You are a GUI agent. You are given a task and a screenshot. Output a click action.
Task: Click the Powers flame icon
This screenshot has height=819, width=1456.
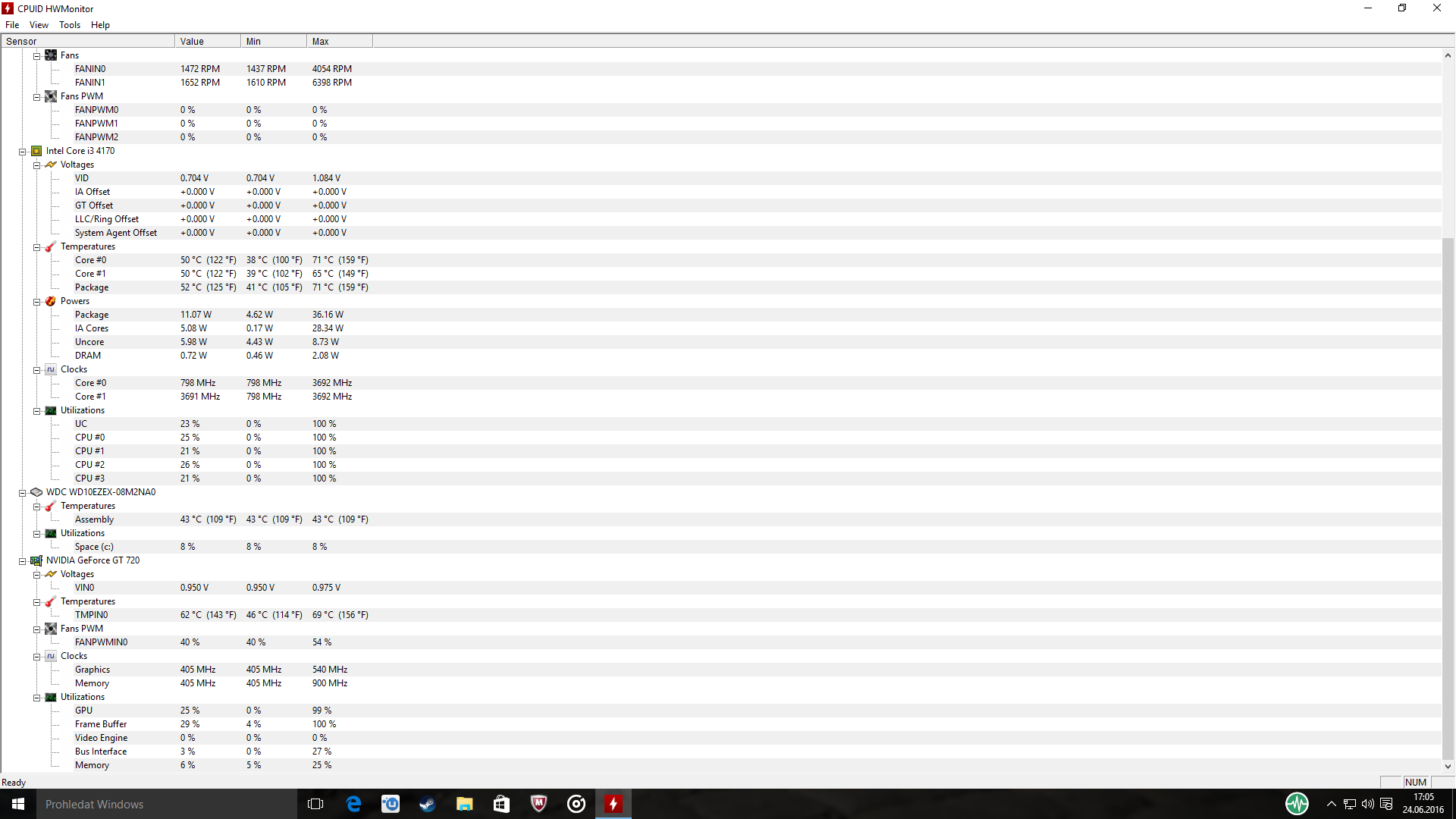(x=51, y=301)
